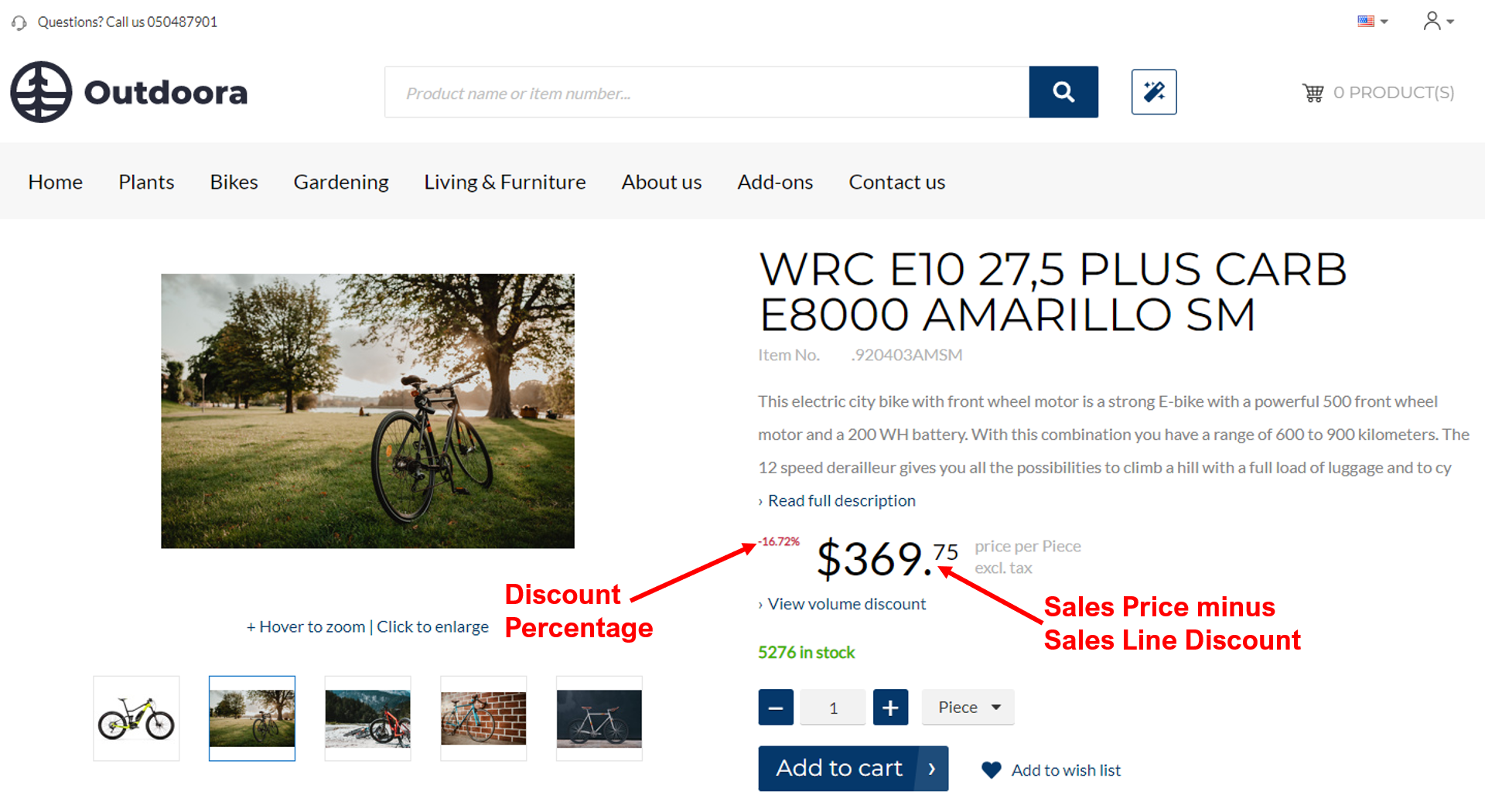Click View volume discount link
This screenshot has width=1485, height=812.
pos(846,604)
